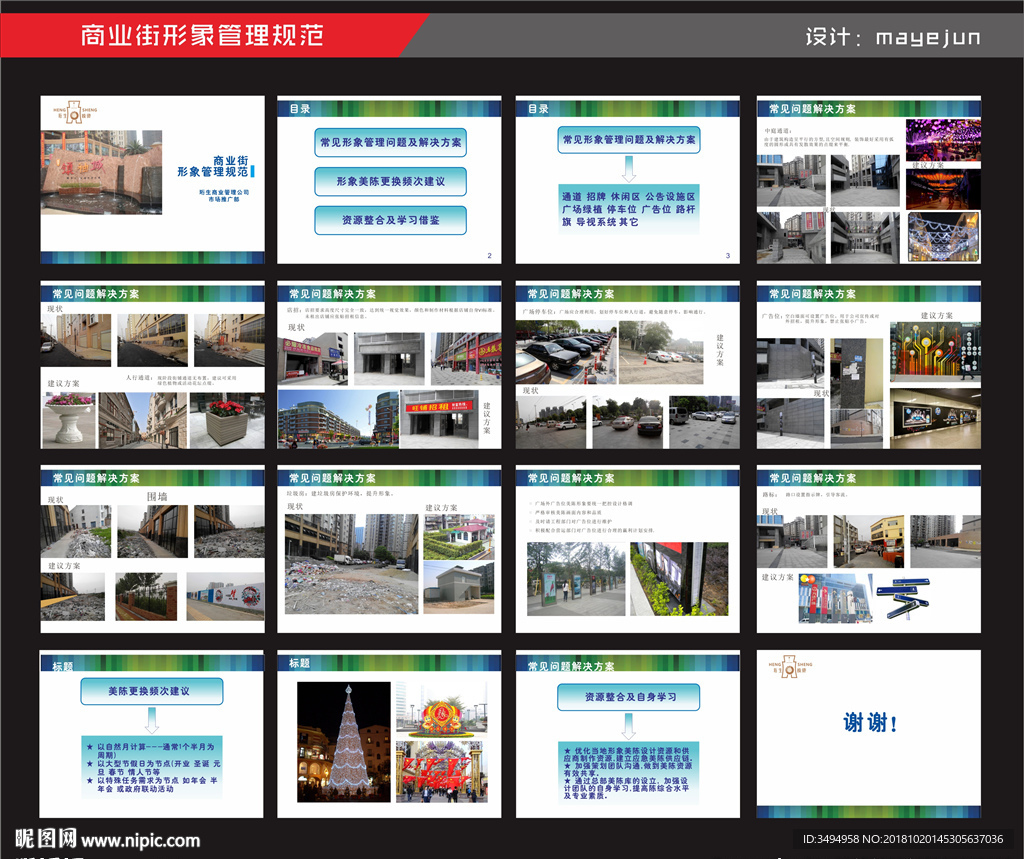Click page number 2 on the 目录 slide
The height and width of the screenshot is (859, 1024).
489,255
